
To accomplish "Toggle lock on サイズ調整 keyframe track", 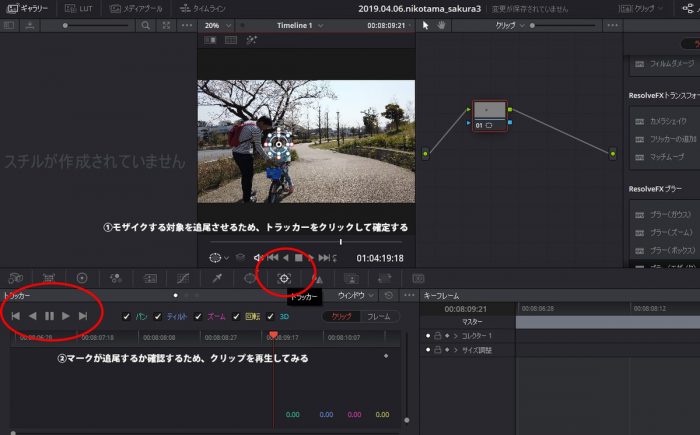I will coord(438,350).
